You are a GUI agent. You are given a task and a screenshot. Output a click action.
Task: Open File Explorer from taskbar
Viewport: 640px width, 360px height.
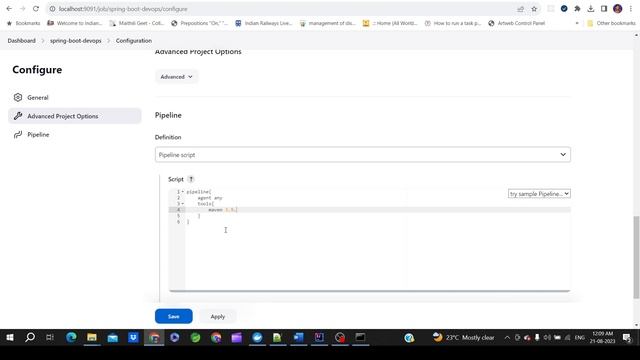click(92, 338)
